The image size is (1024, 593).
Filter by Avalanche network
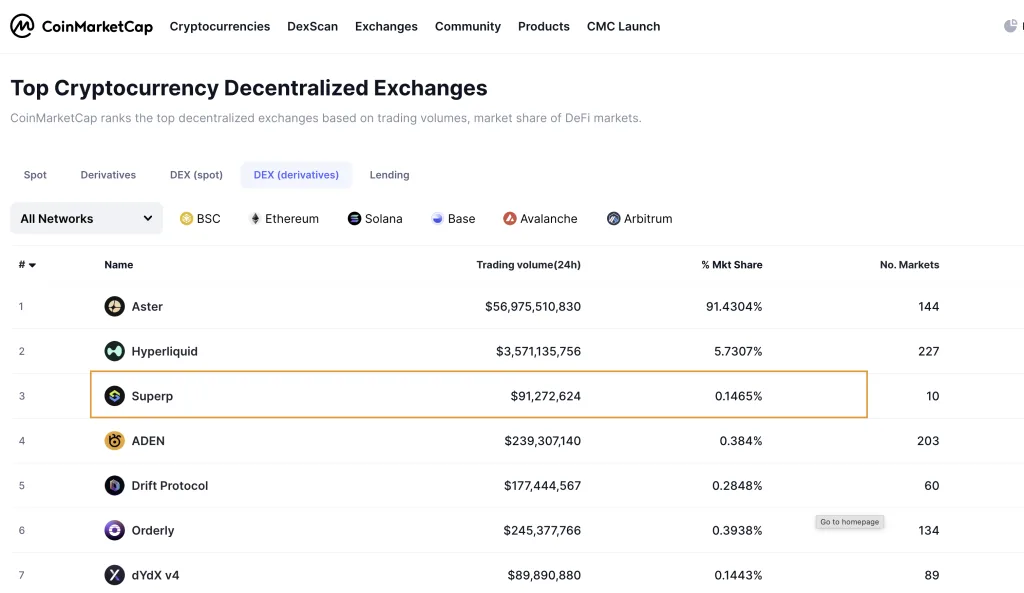click(540, 219)
